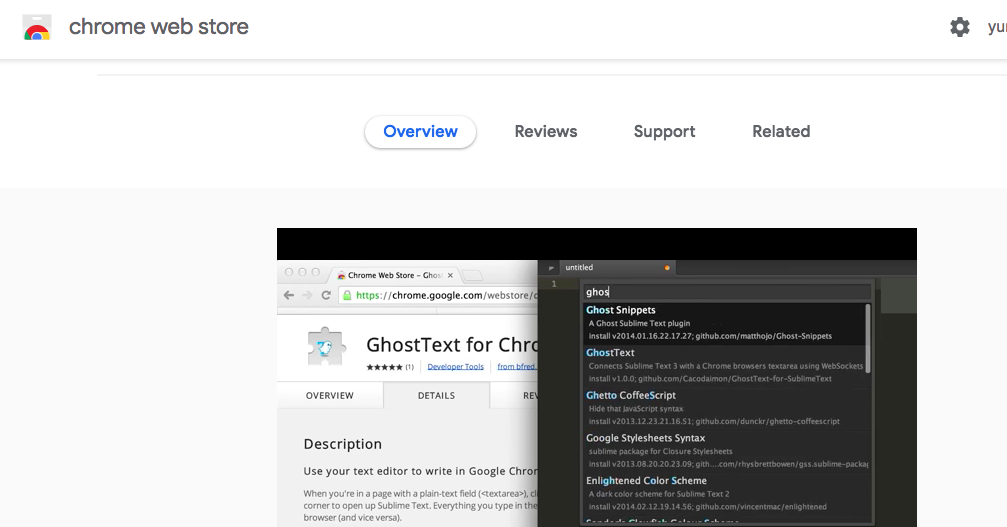Click the chrome.google.com address bar in the screenshot
The image size is (1007, 527).
click(439, 295)
